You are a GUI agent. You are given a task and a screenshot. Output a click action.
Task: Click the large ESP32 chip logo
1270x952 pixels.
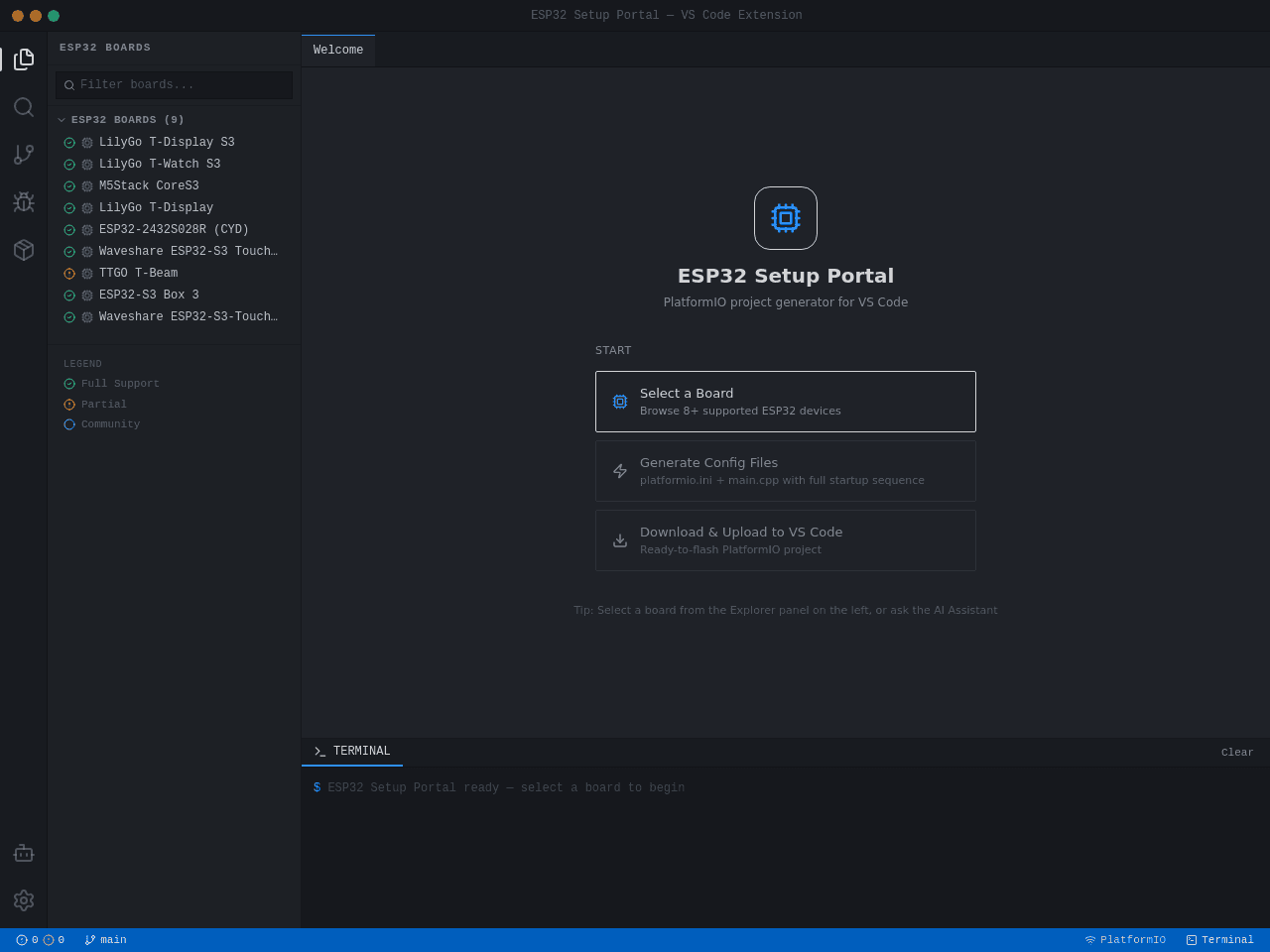point(786,218)
